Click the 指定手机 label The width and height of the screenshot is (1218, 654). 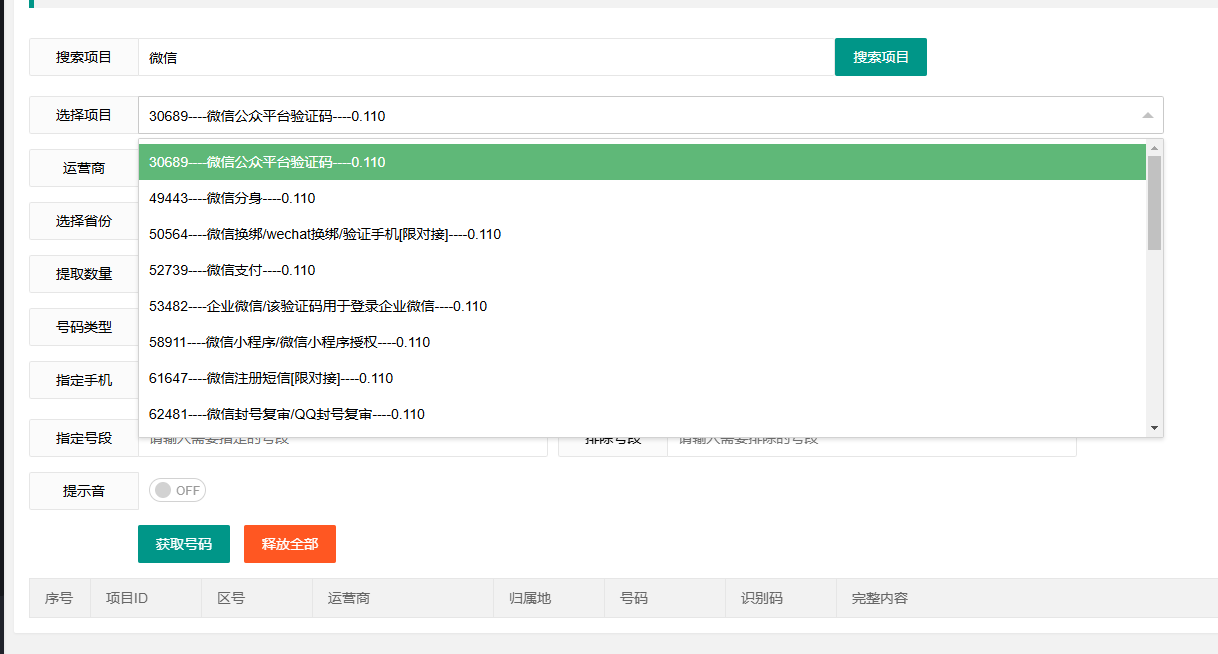point(84,380)
